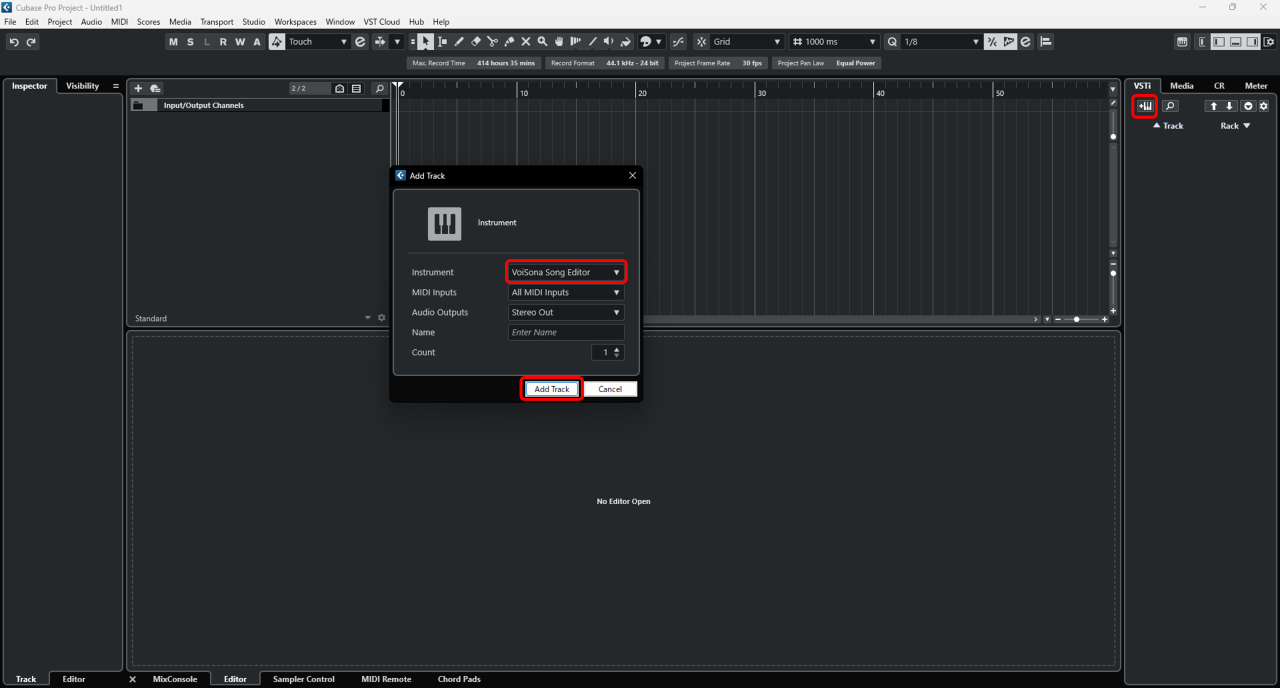Screen dimensions: 1280x688
Task: Click Add Track Instrument icon in VSTi panel
Action: (1145, 106)
